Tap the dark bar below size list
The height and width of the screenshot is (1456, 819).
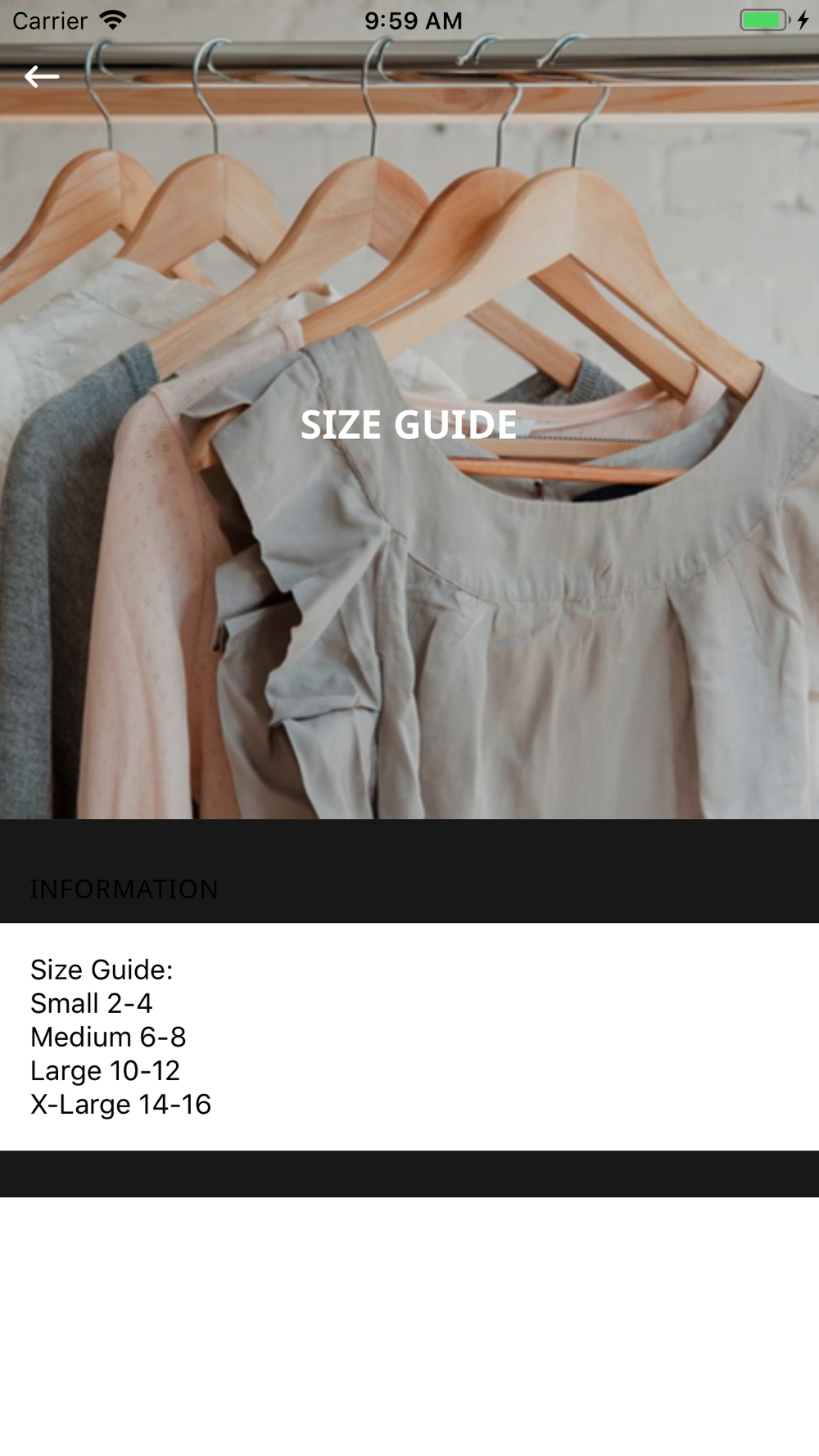(409, 1173)
